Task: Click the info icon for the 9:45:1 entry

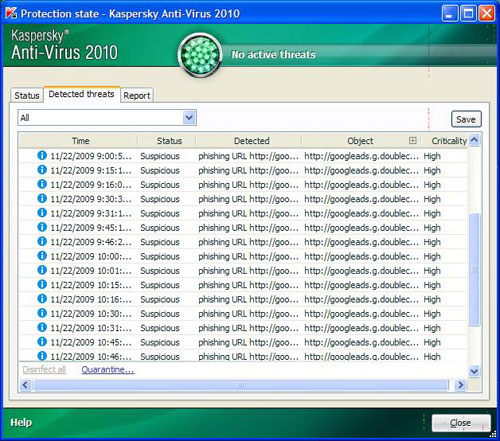Action: tap(42, 227)
